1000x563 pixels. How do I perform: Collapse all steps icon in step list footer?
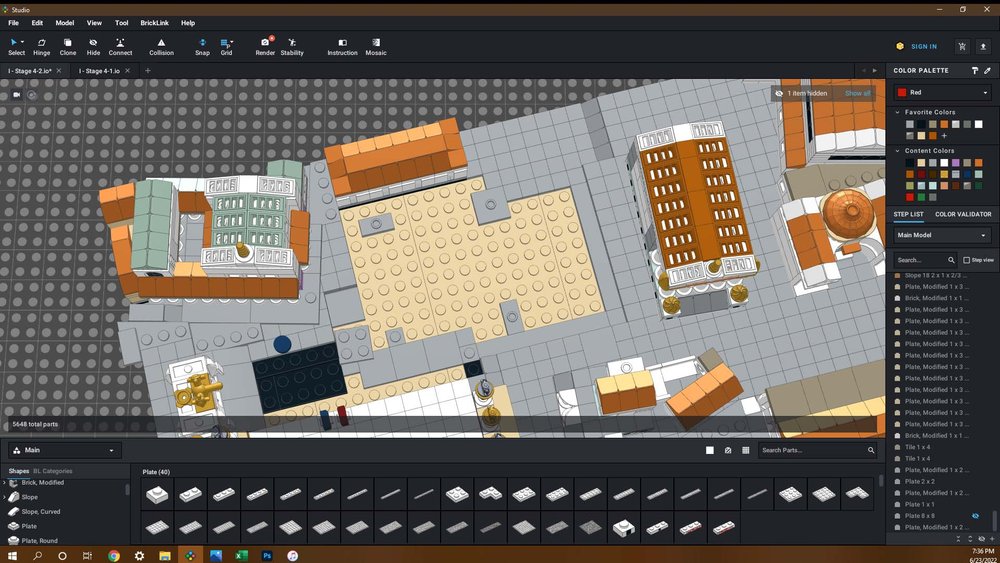click(959, 539)
